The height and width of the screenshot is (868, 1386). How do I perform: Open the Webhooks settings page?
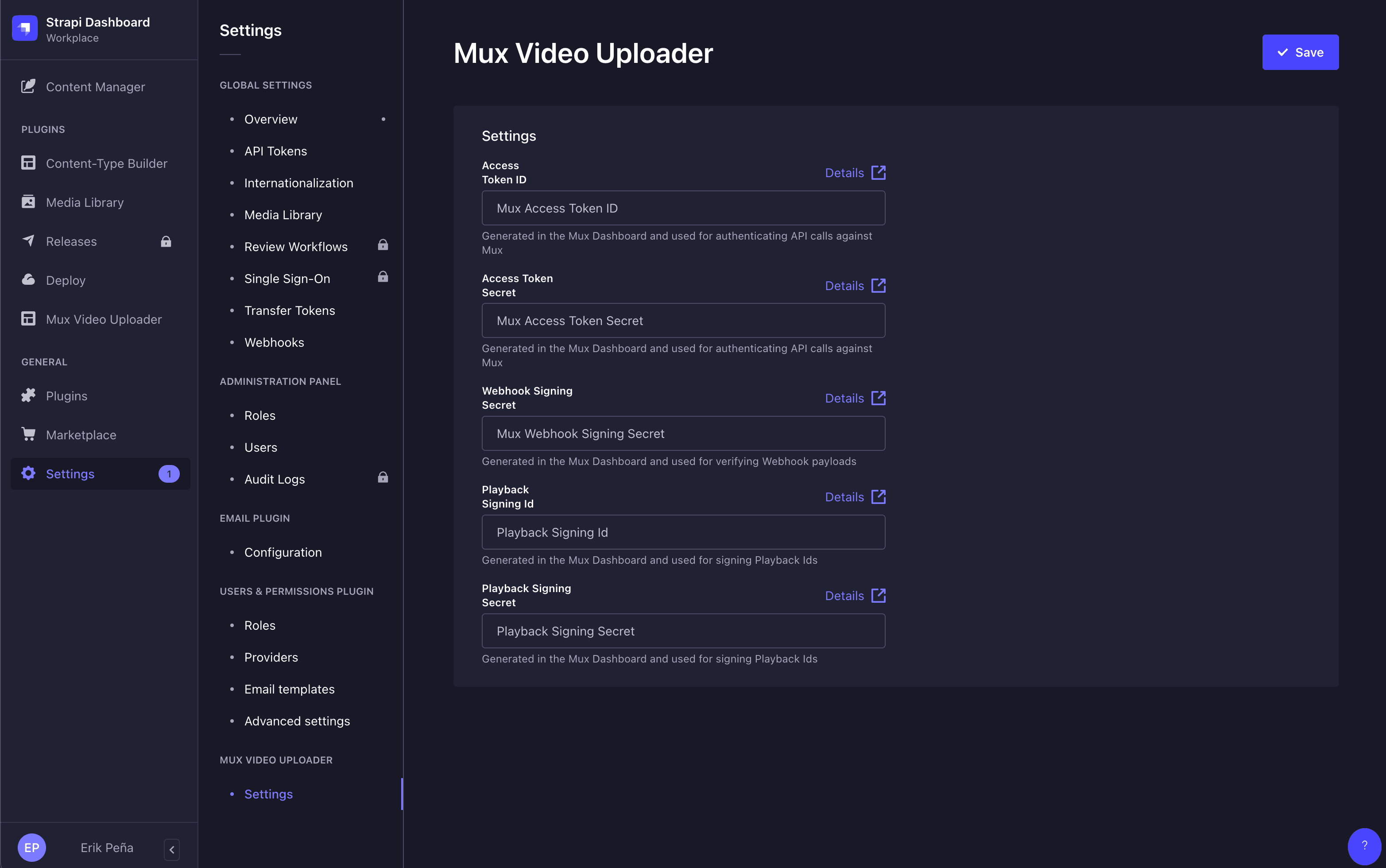coord(274,342)
